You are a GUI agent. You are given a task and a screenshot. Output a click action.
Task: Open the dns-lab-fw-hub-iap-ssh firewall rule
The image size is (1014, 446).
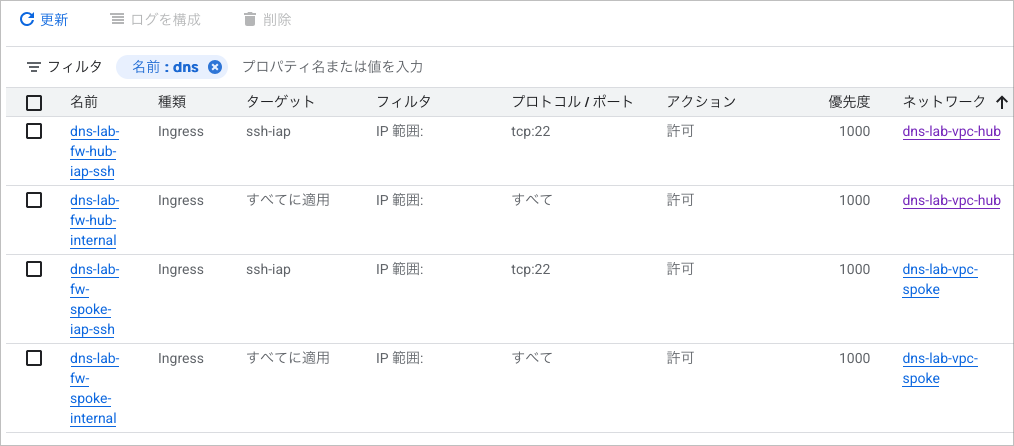(93, 151)
